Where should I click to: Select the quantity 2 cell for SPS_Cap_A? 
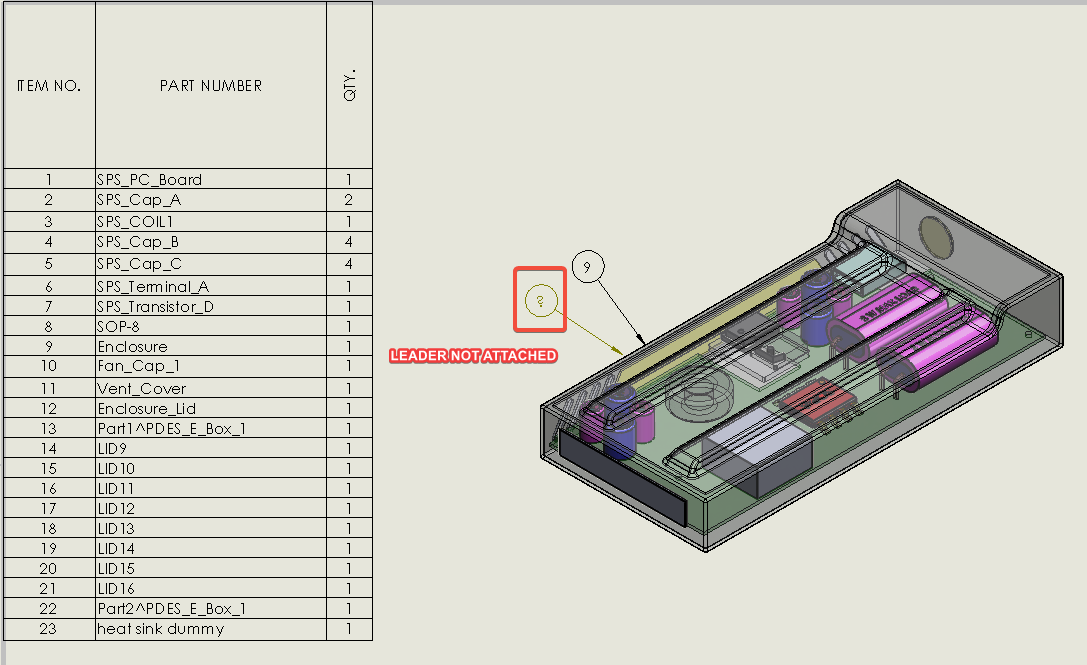[x=349, y=200]
